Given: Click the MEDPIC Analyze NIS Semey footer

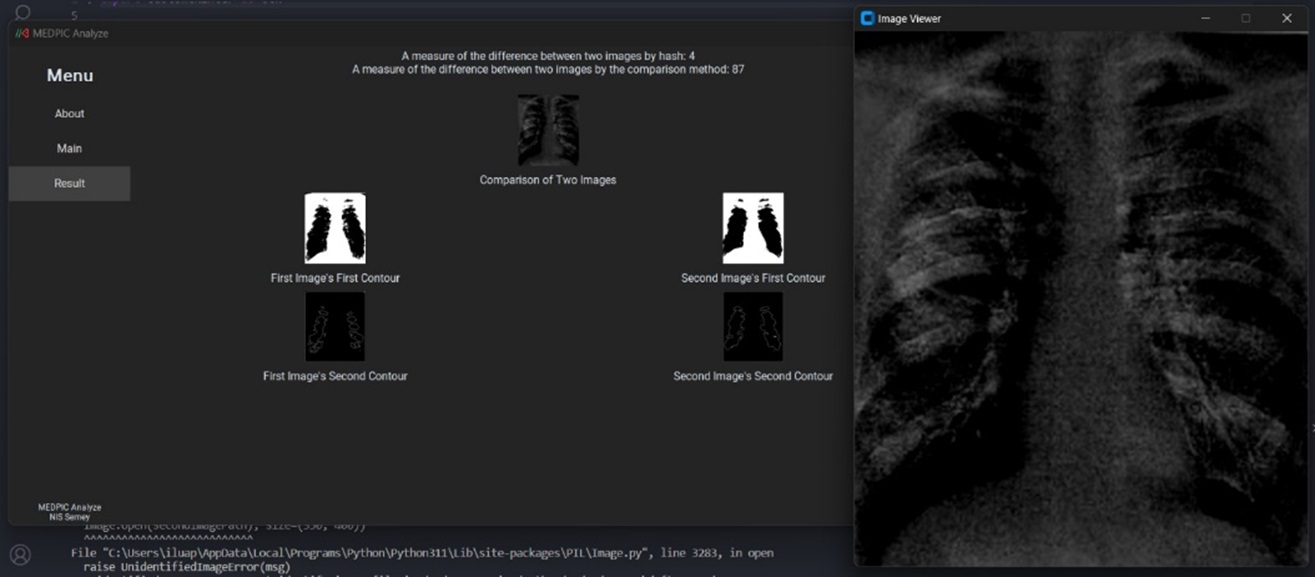Looking at the screenshot, I should [x=69, y=512].
